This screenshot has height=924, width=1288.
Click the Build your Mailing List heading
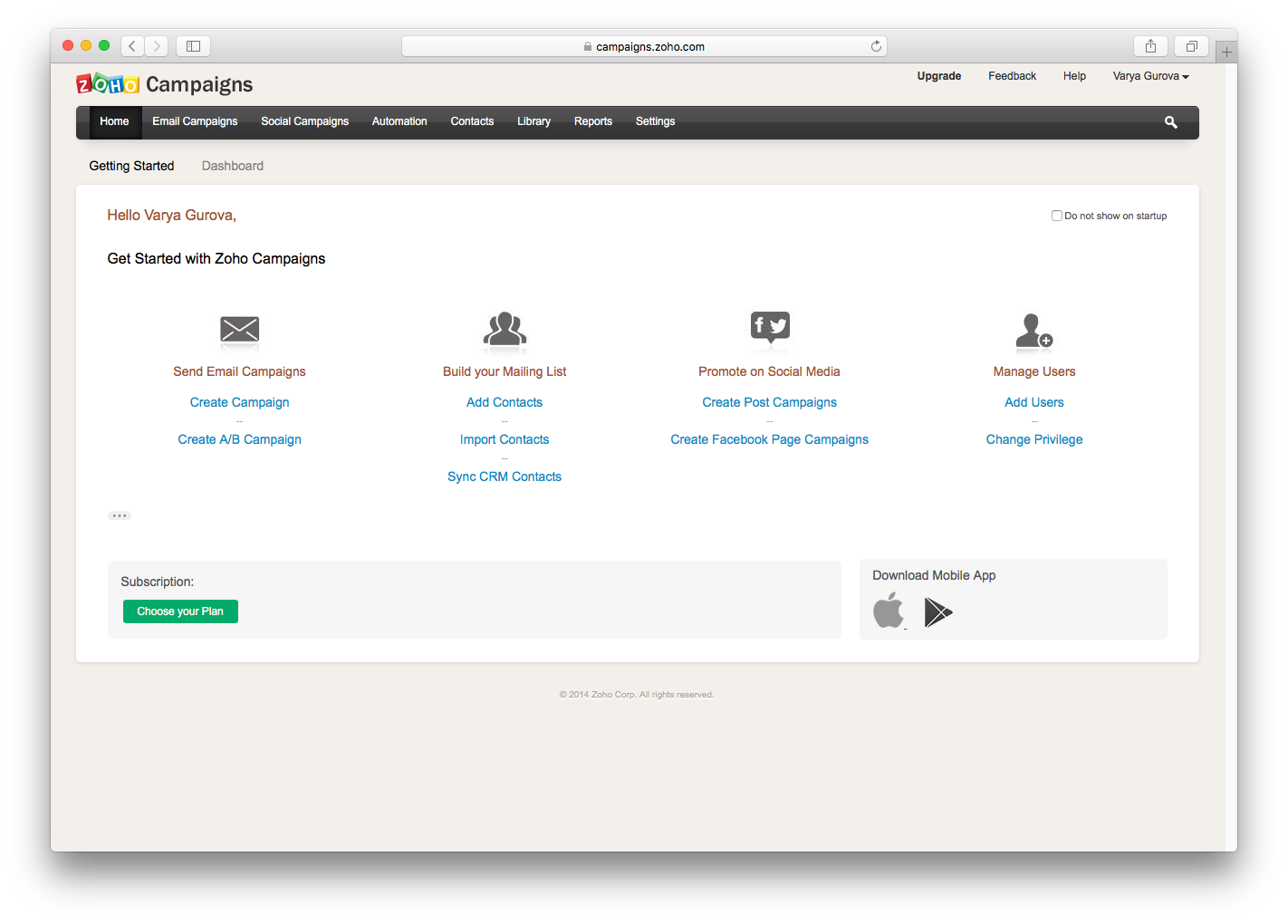[505, 371]
